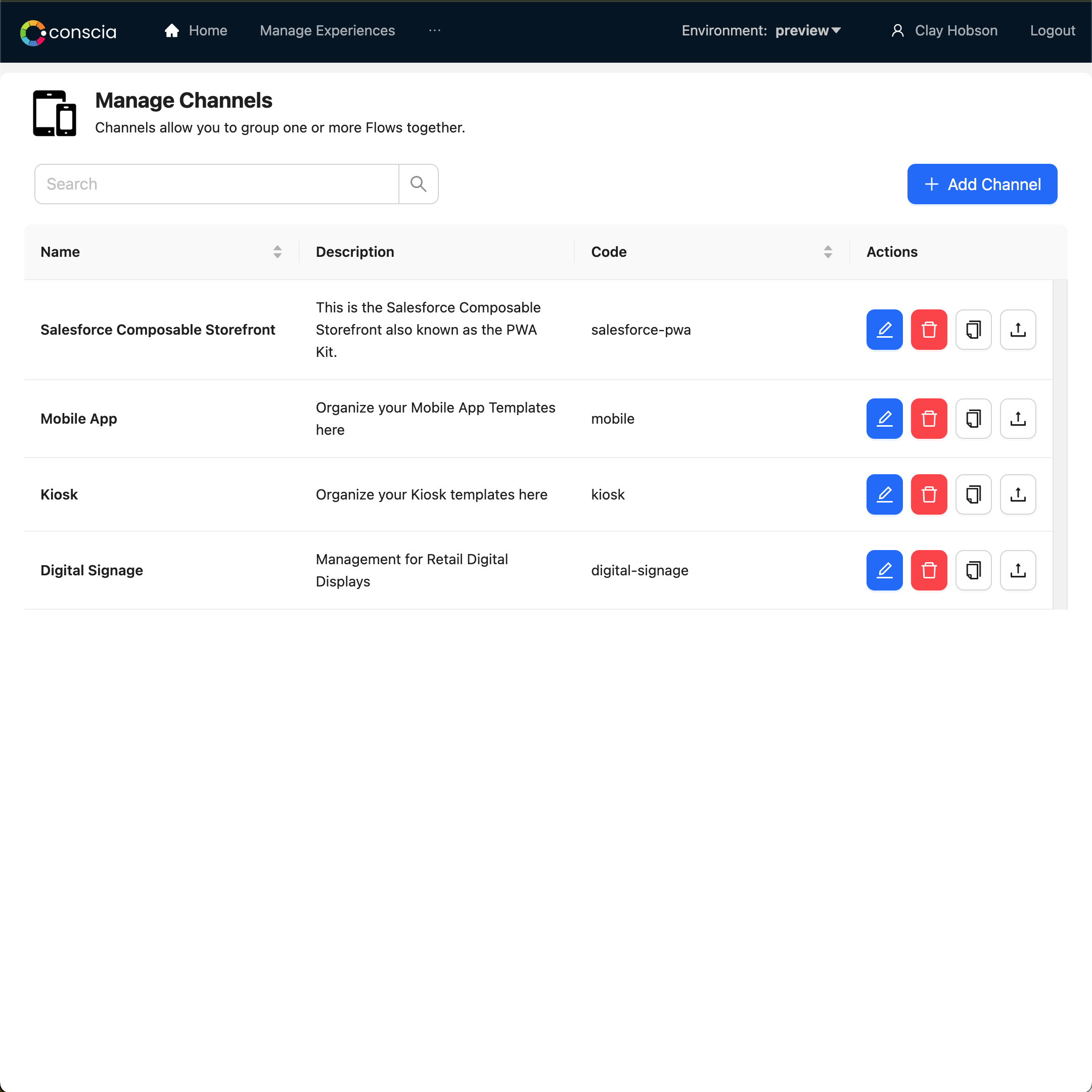The height and width of the screenshot is (1092, 1092).
Task: Click the Manage Channels devices icon
Action: tap(54, 113)
